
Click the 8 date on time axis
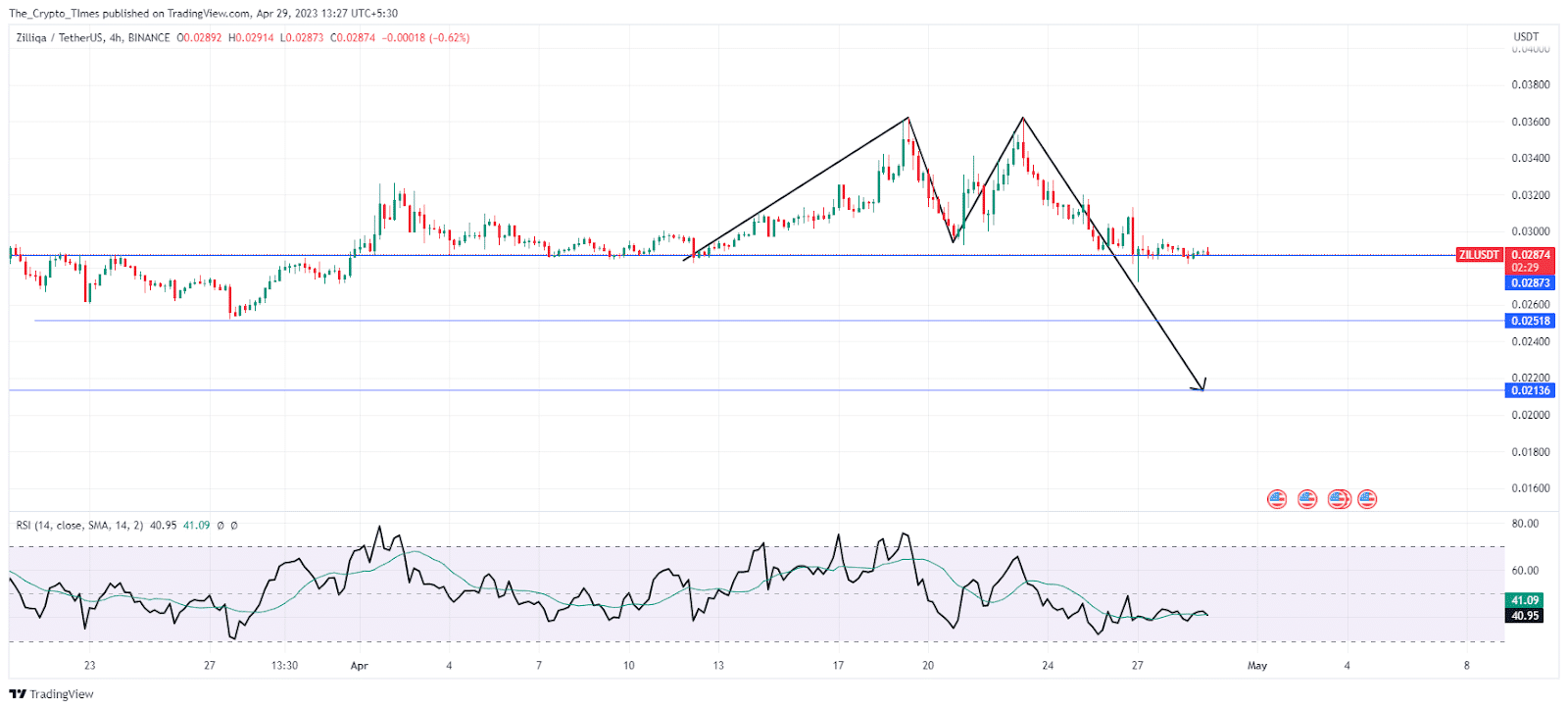pos(1467,666)
